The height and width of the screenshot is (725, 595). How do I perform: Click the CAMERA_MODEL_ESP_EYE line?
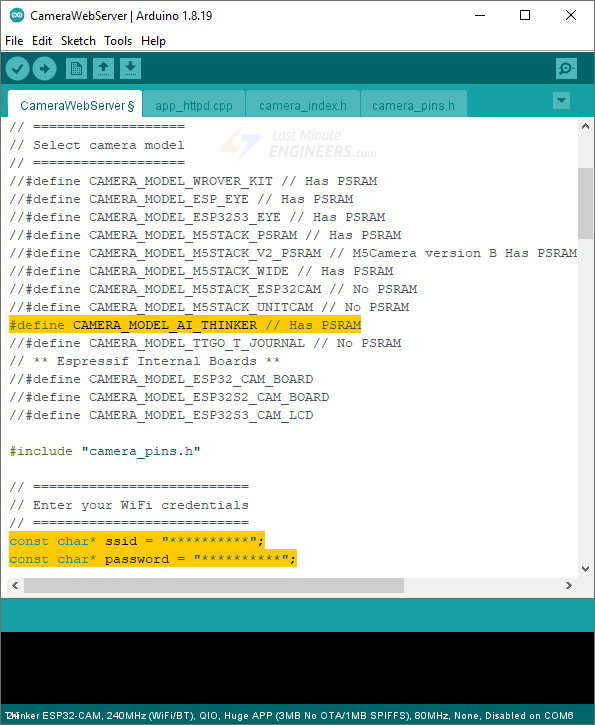(181, 199)
